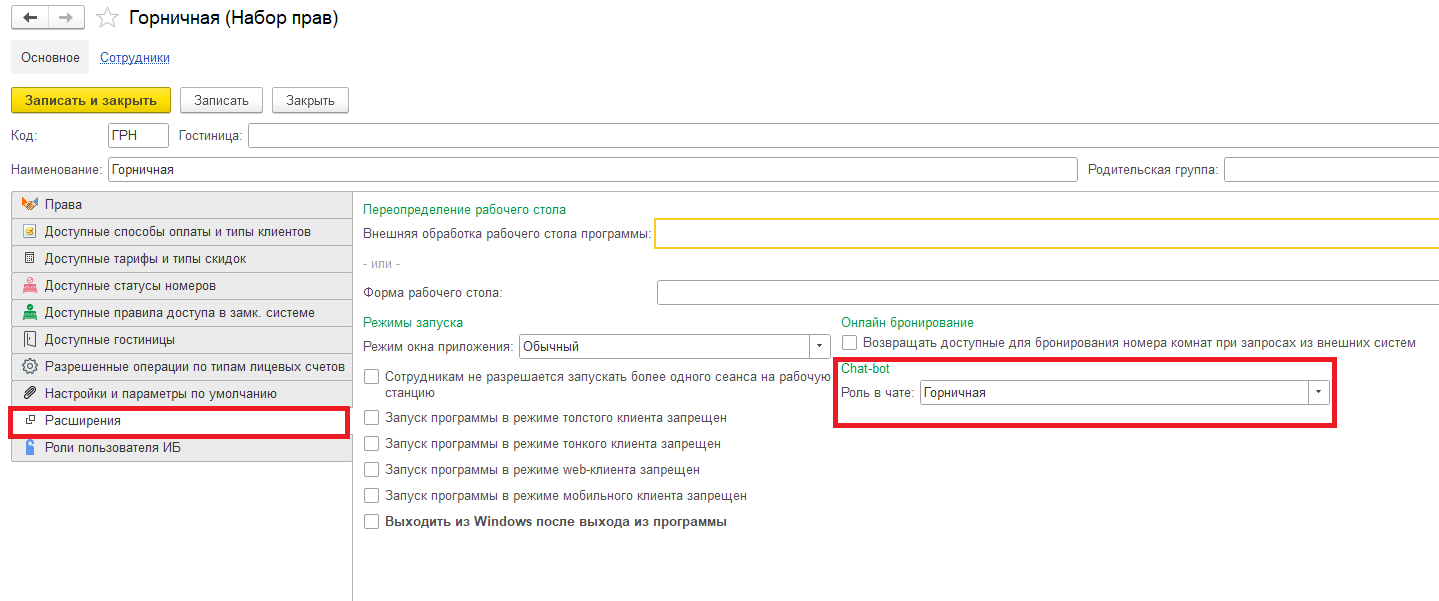Click the icon beside Доступные правила доступа
The image size is (1439, 601).
click(x=29, y=312)
